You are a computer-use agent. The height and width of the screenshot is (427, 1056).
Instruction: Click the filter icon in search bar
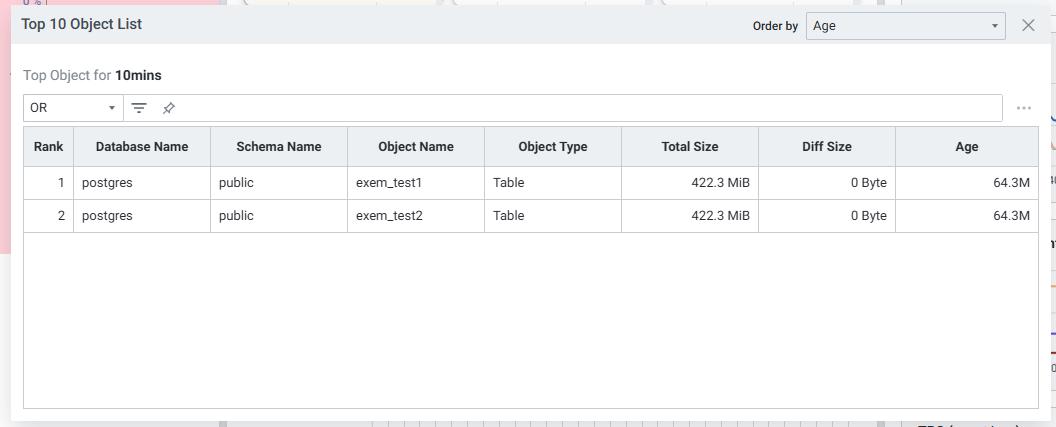(139, 108)
